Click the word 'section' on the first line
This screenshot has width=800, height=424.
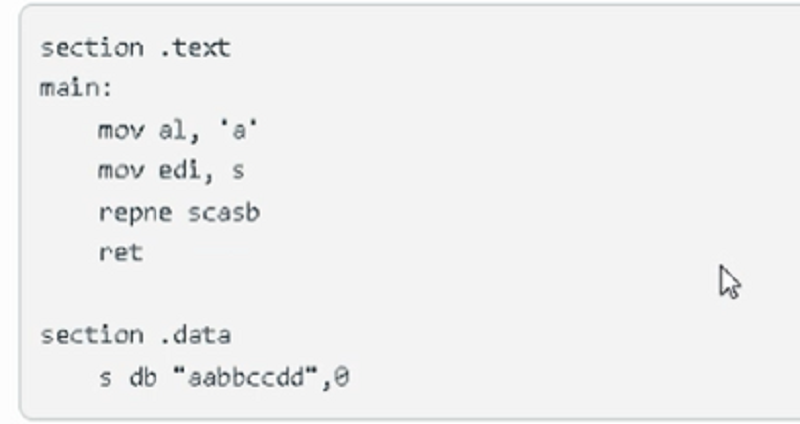click(x=92, y=48)
